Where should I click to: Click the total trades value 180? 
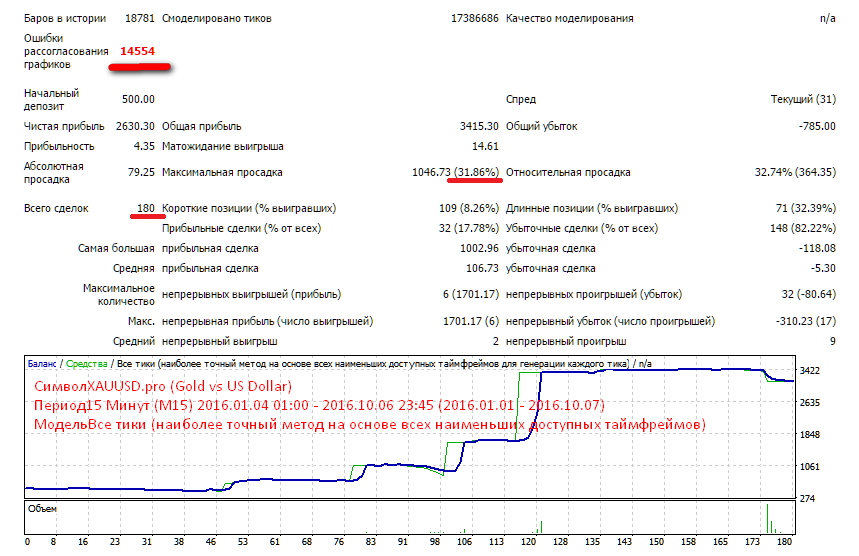146,208
